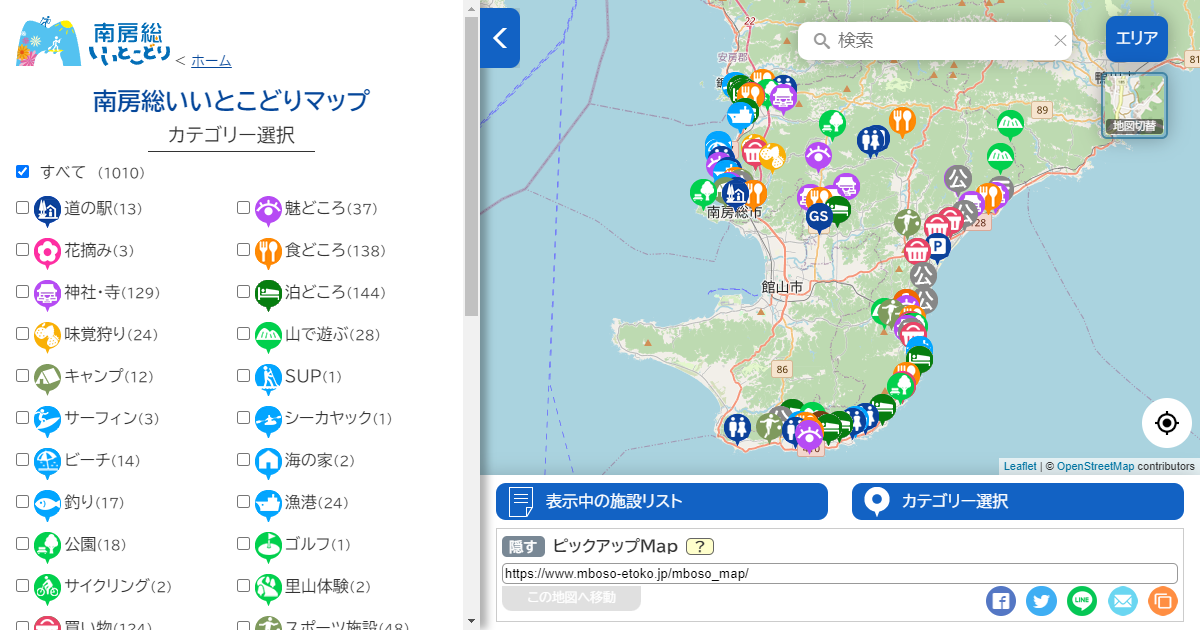Send the map link by email

coord(1123,601)
